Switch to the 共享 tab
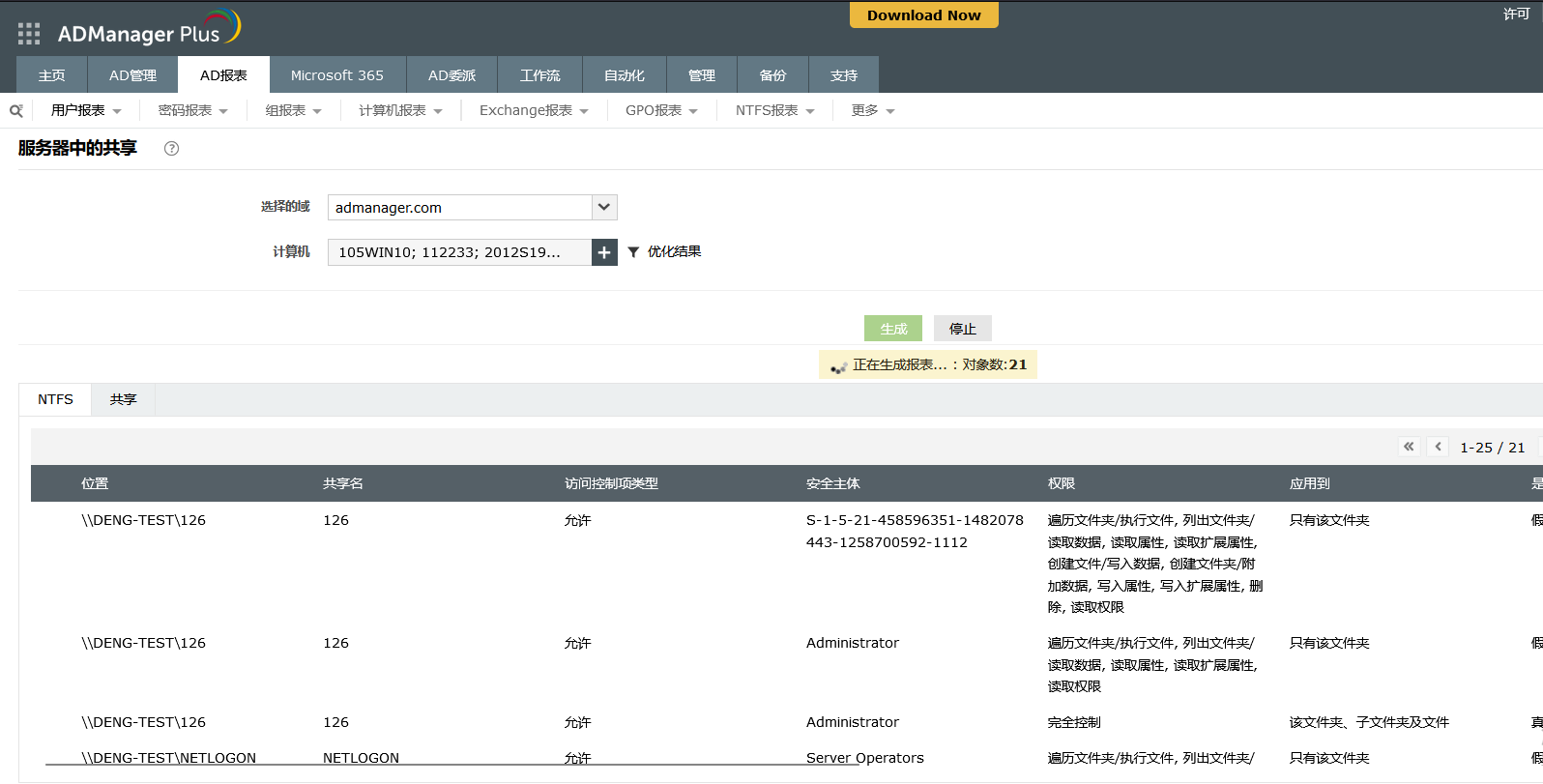The width and height of the screenshot is (1543, 784). 123,399
